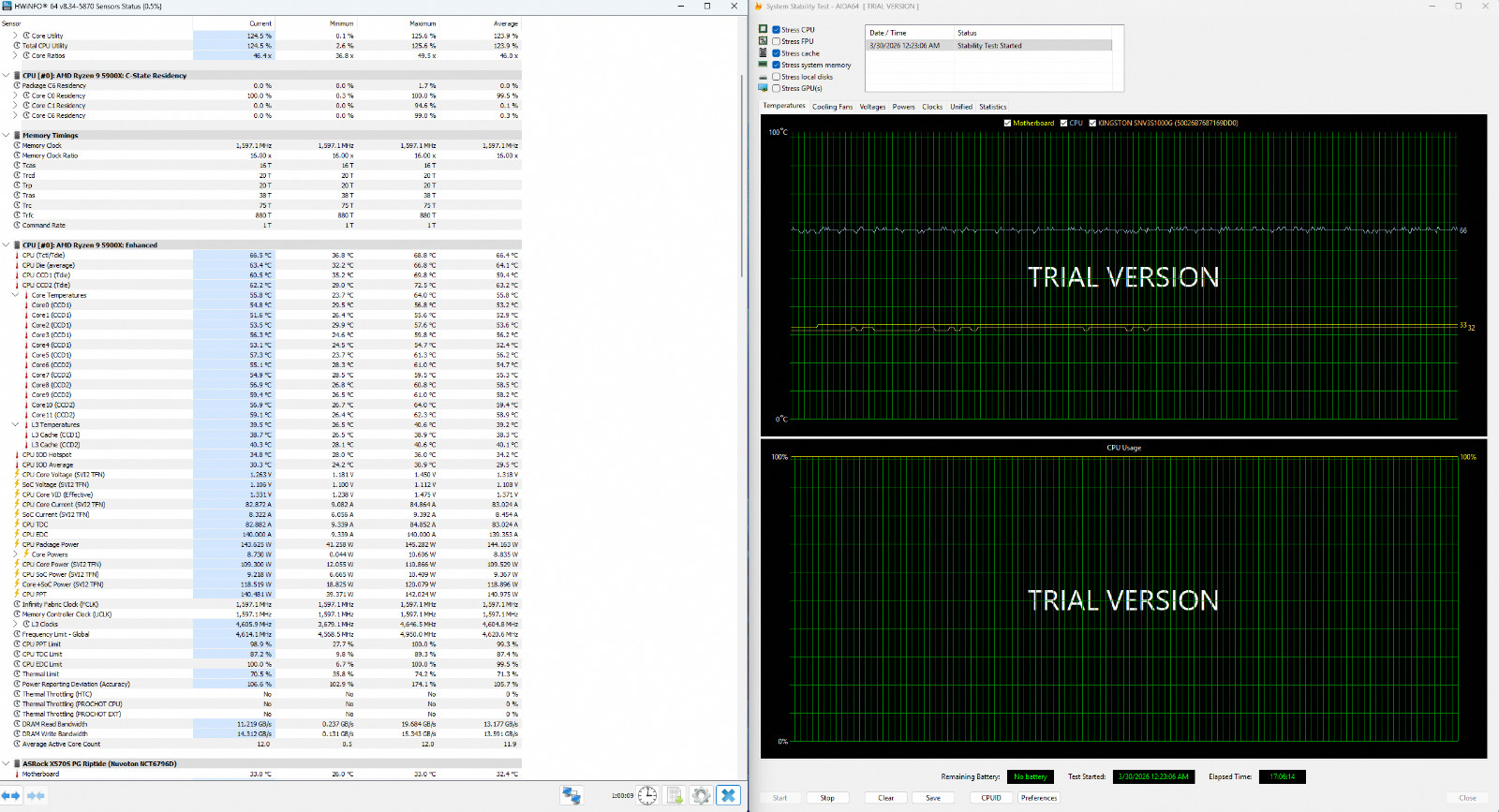Open the Powers tab
Image resolution: width=1499 pixels, height=812 pixels.
903,107
